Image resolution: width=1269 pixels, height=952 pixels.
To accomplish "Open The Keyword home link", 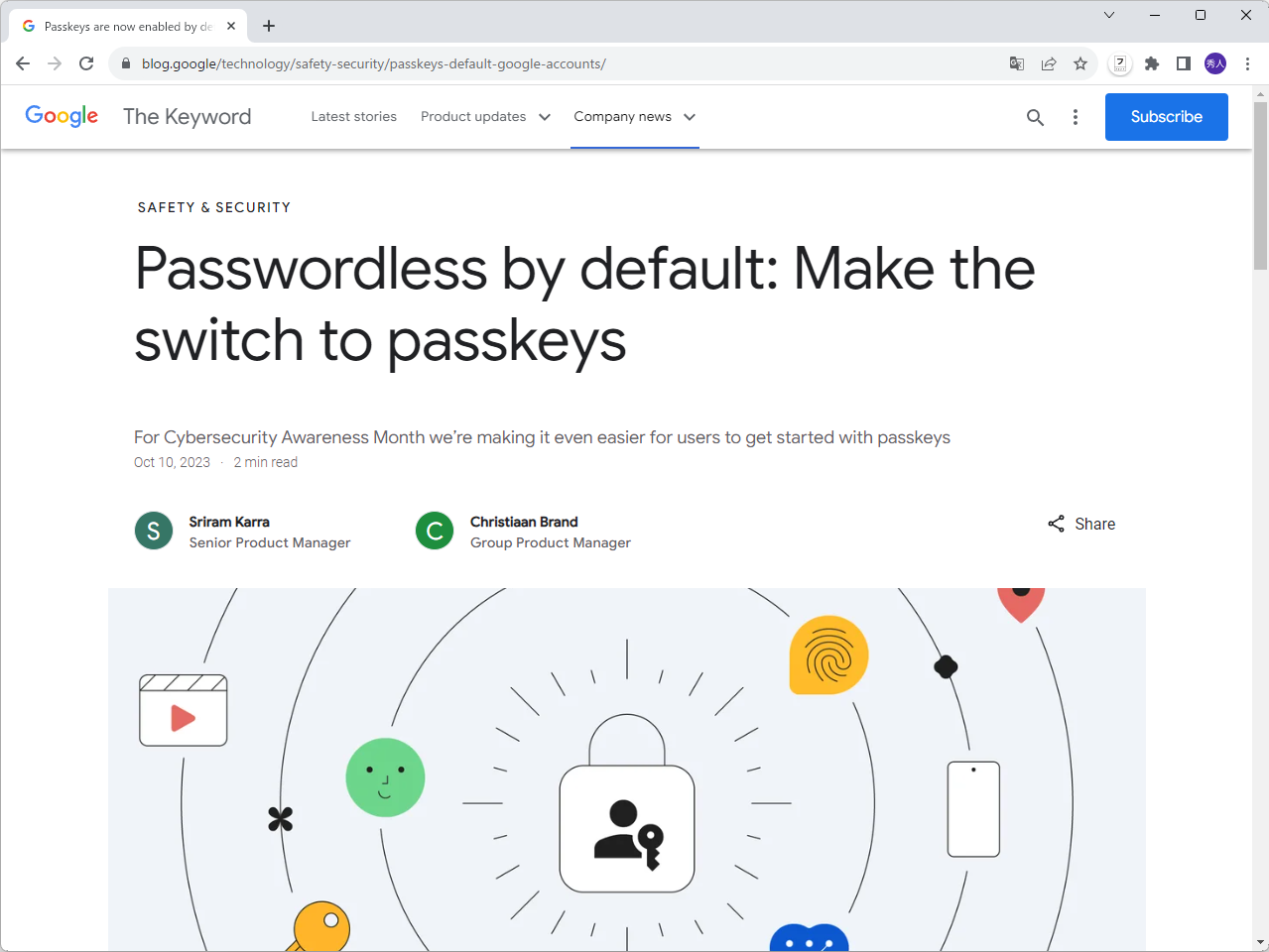I will click(x=187, y=117).
